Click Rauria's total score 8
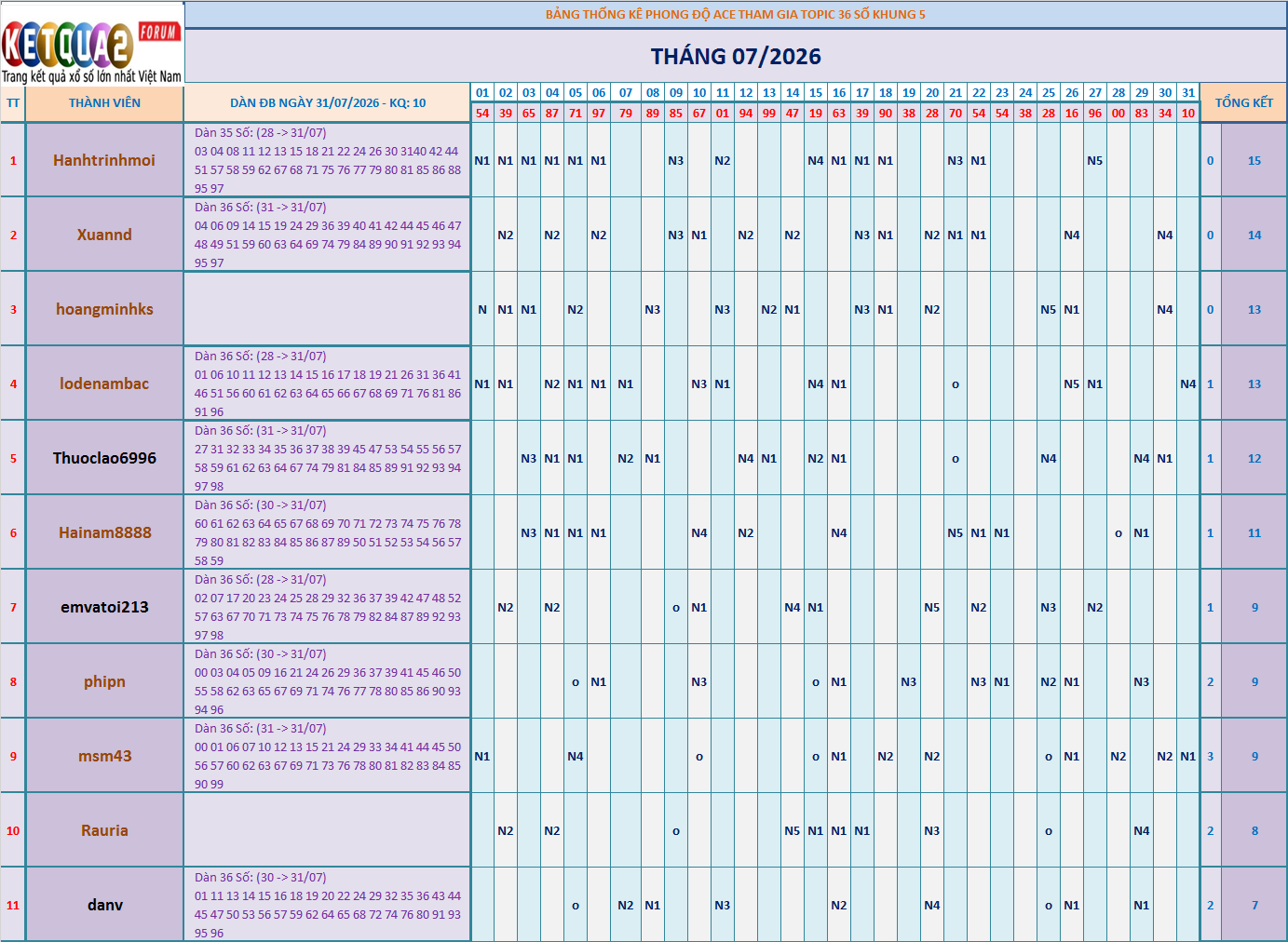 [x=1254, y=830]
